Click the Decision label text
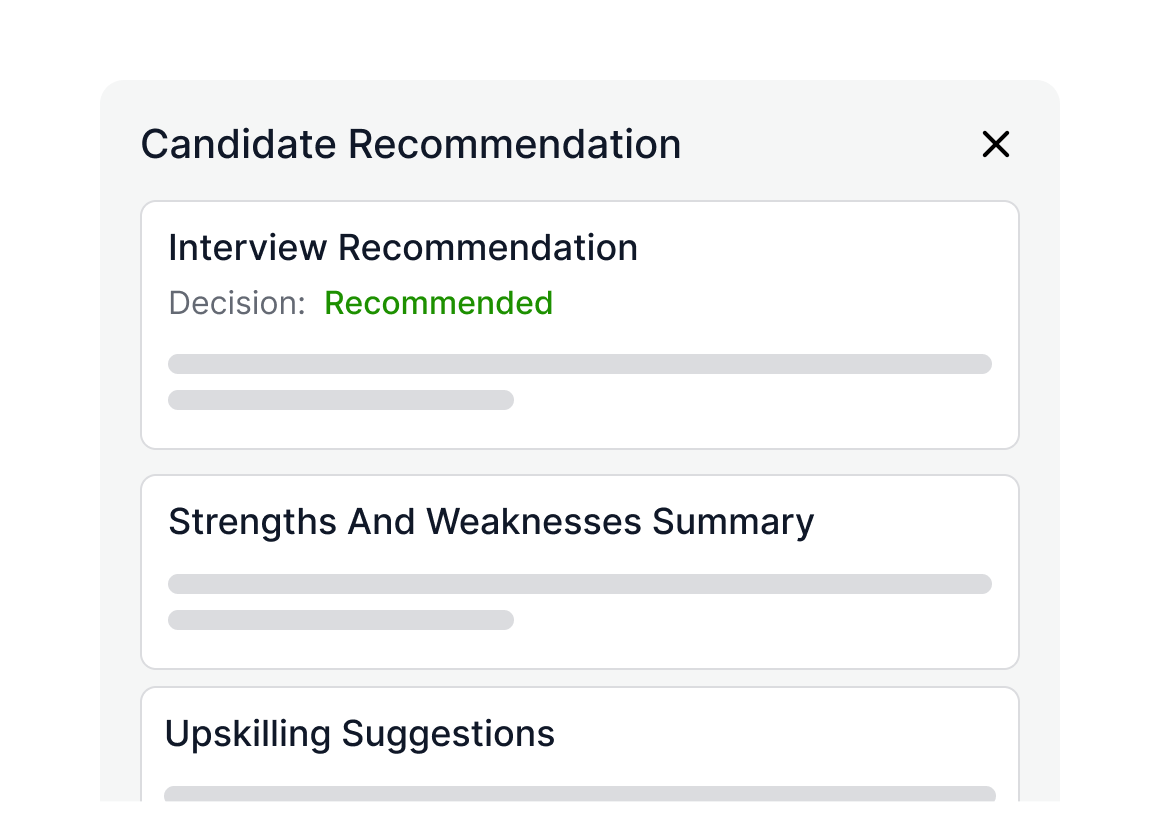 pos(236,303)
